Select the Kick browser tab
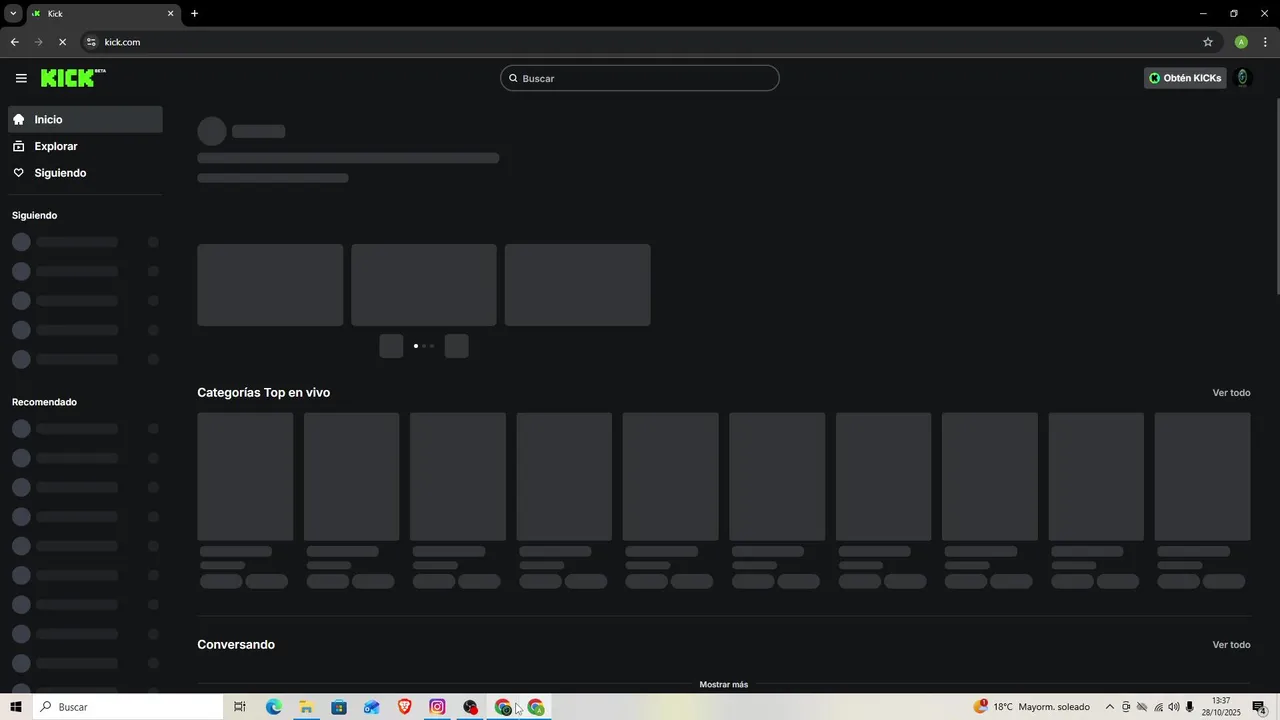 point(103,14)
